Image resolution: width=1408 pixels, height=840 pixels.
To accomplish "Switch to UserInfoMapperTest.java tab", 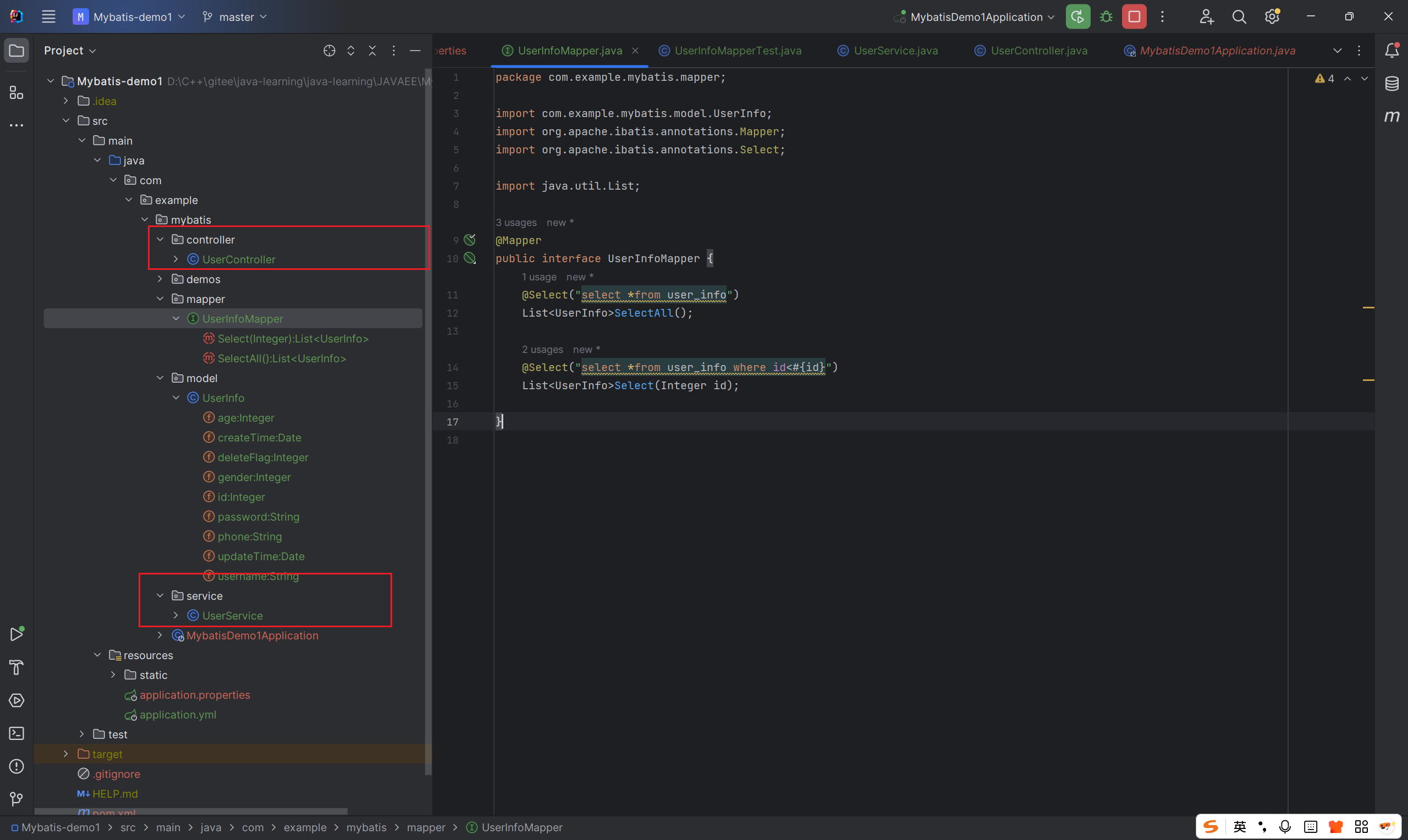I will 730,51.
